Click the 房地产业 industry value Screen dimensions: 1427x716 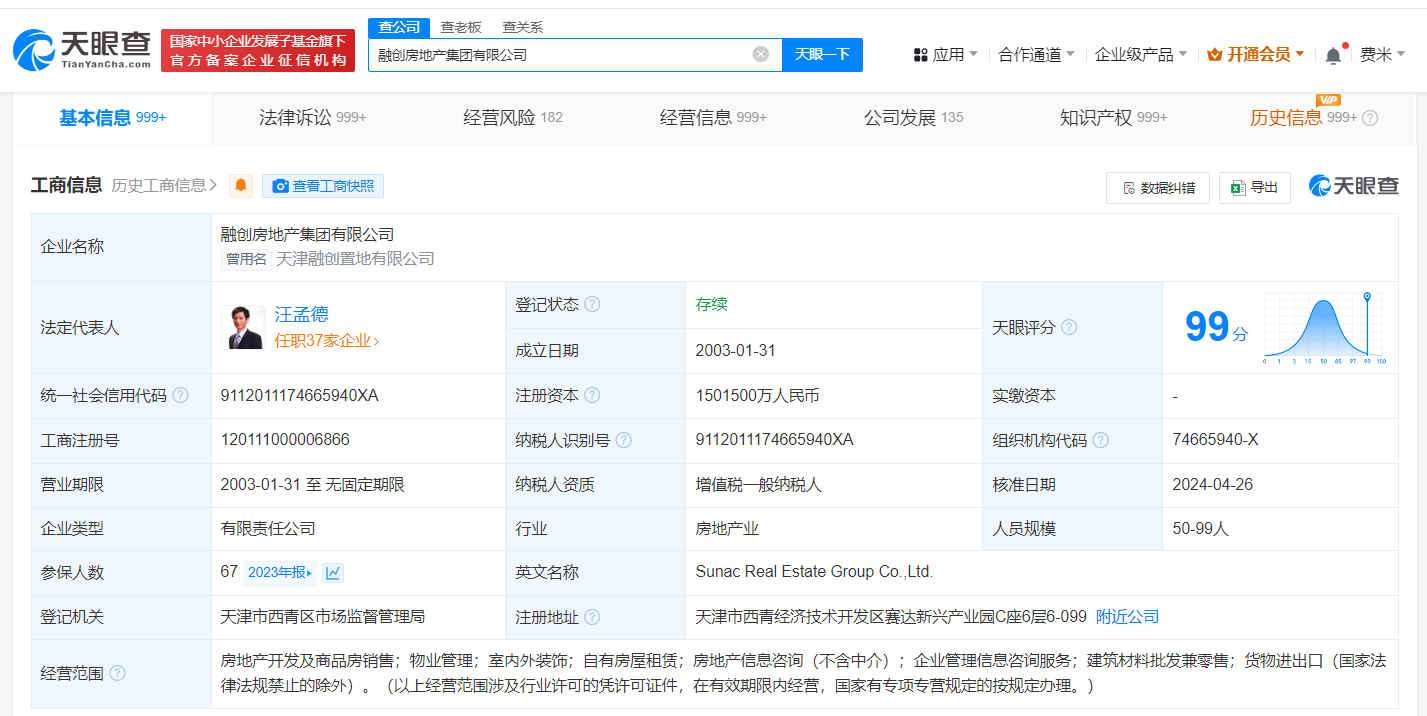coord(728,529)
